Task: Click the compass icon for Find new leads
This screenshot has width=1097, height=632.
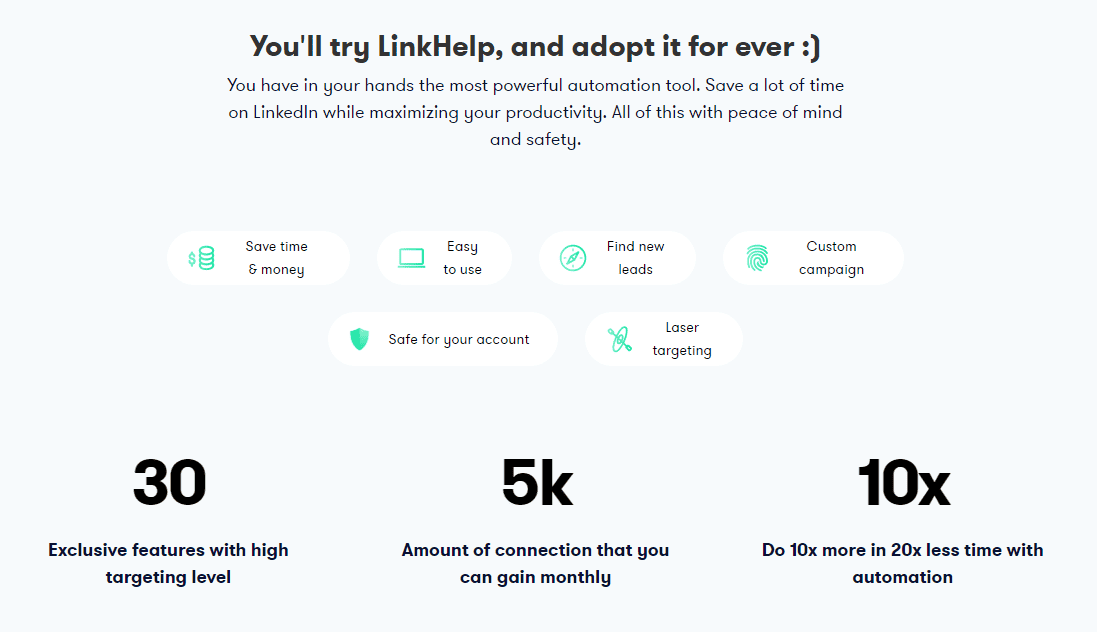Action: 573,258
